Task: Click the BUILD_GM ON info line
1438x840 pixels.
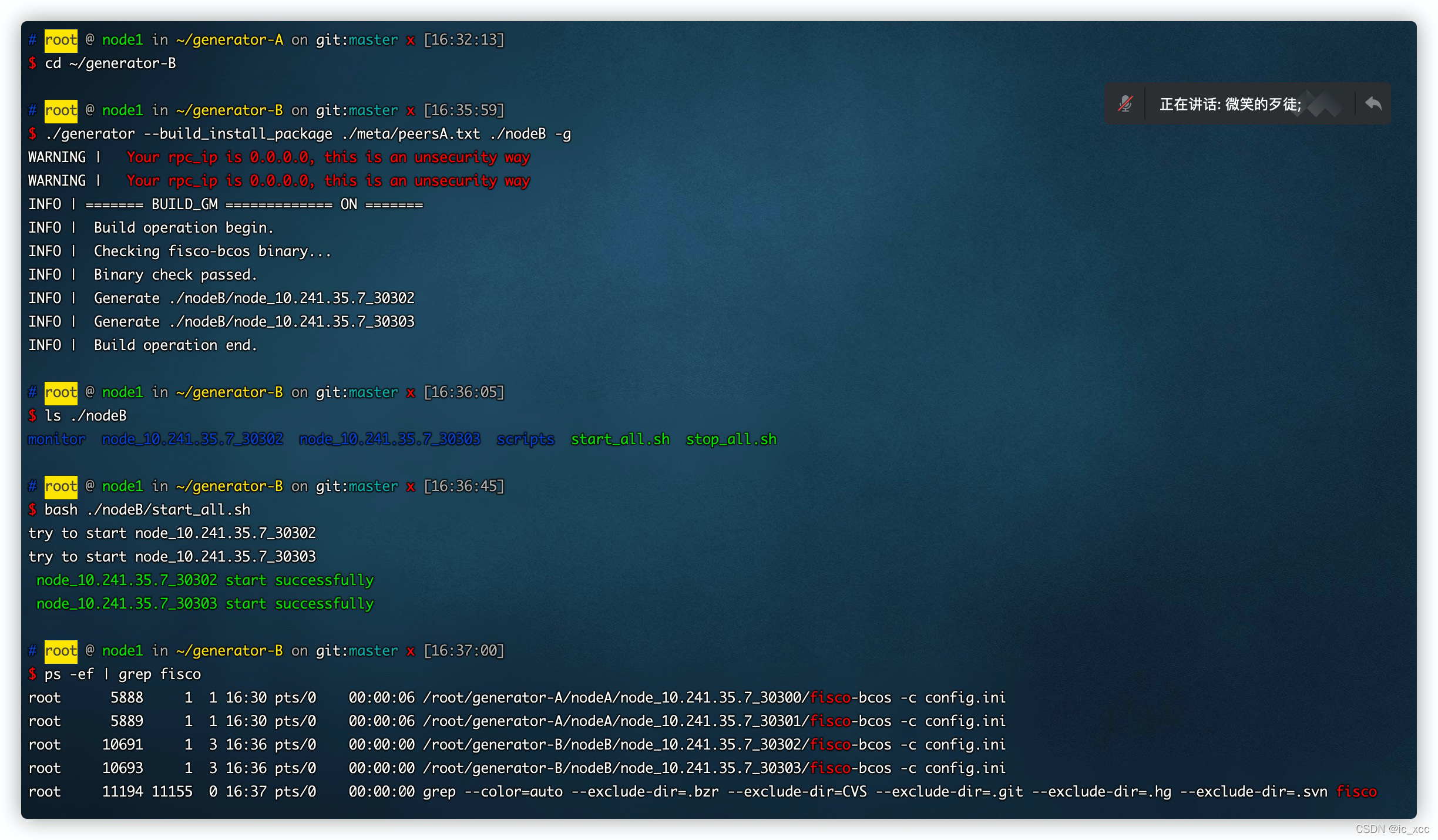Action: pyautogui.click(x=226, y=204)
